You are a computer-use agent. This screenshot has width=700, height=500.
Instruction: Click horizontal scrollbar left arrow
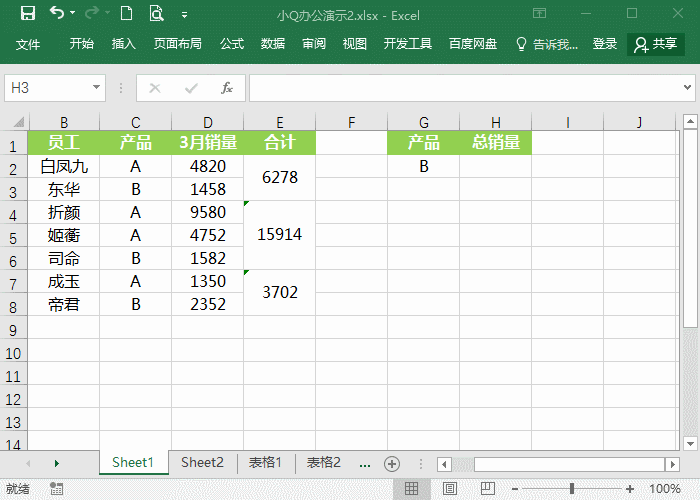444,464
